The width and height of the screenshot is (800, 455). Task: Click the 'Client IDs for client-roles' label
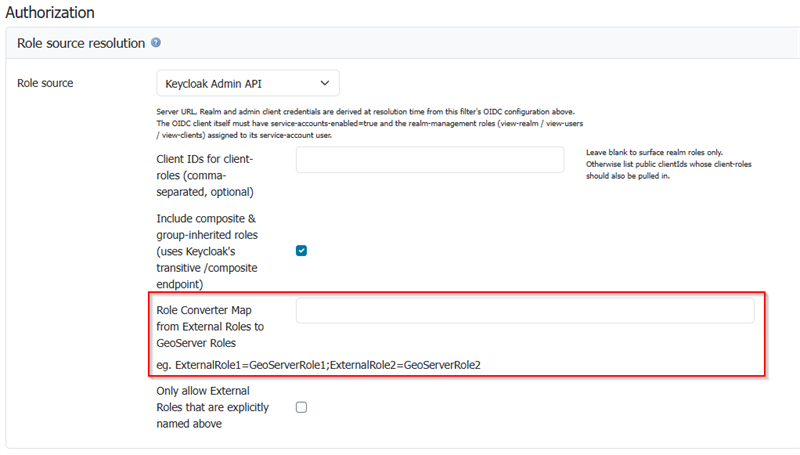coord(205,175)
